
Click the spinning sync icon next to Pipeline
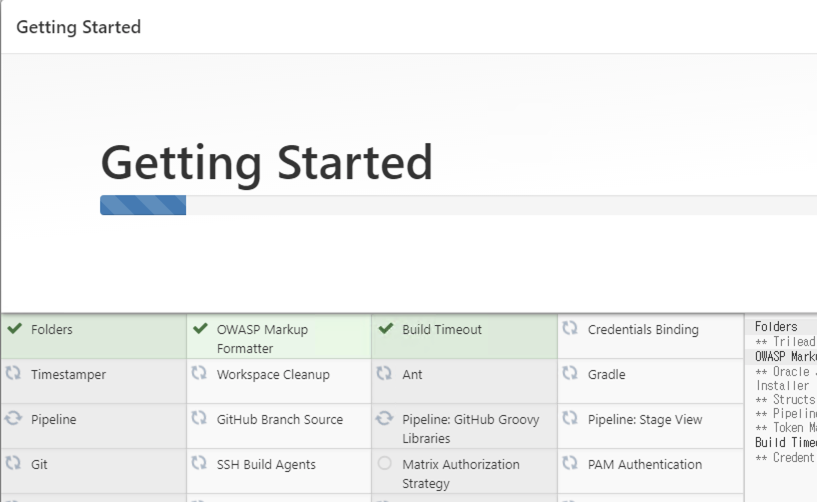click(x=14, y=418)
